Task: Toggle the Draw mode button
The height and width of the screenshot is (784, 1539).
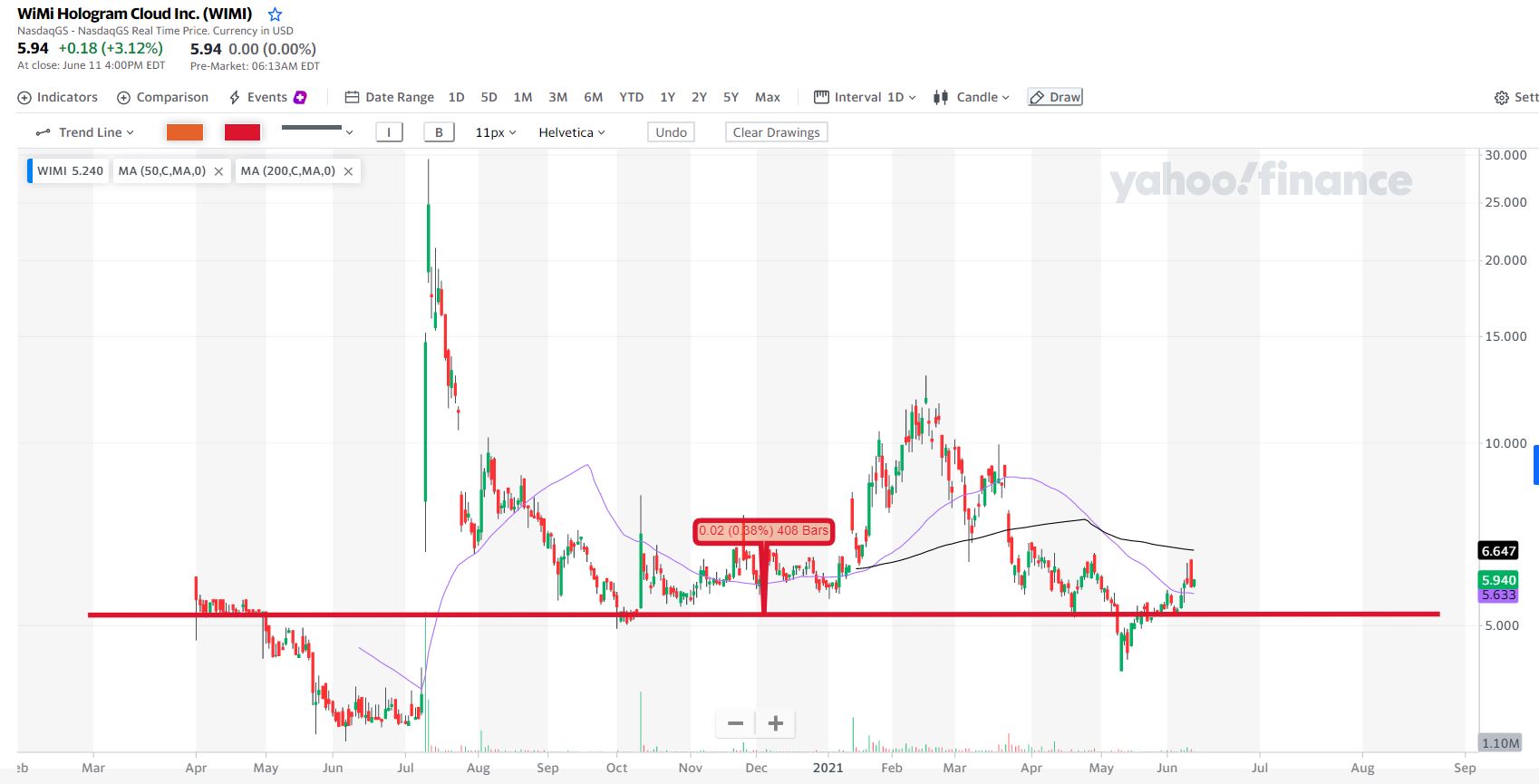Action: [x=1055, y=97]
